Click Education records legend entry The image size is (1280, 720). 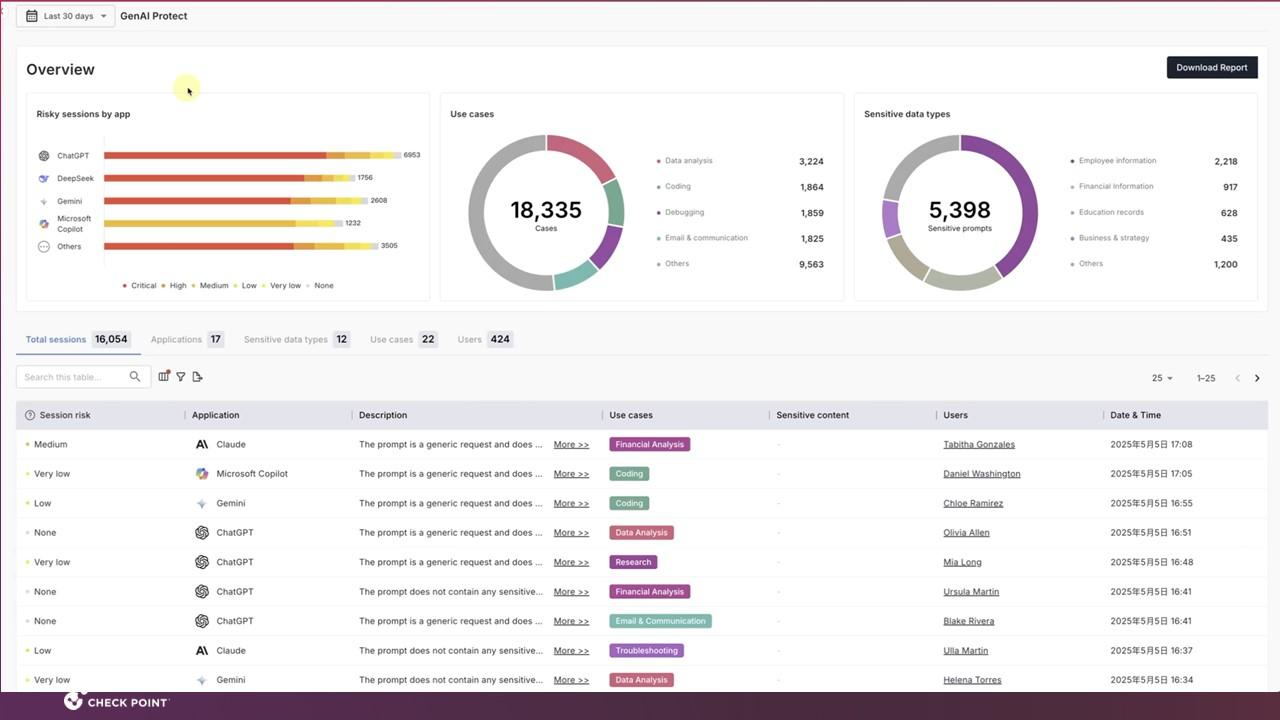(1154, 213)
